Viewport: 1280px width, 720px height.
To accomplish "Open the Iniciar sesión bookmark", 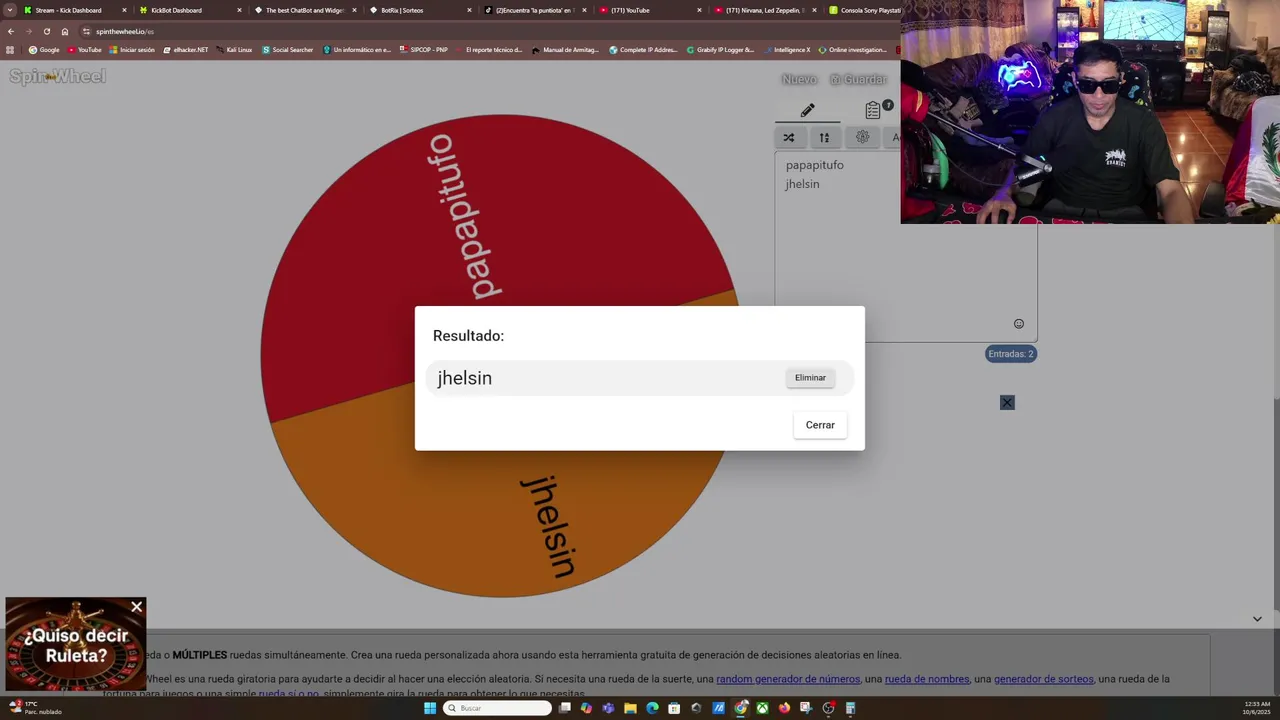I will (132, 50).
